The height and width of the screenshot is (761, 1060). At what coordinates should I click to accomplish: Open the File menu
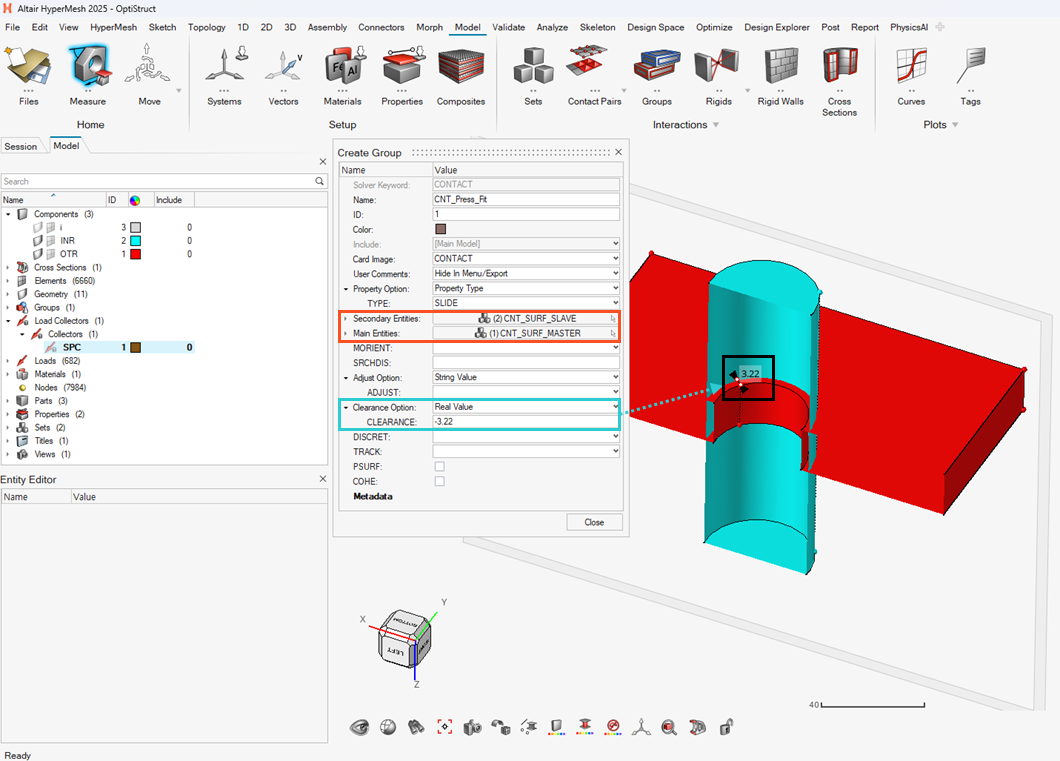(x=12, y=27)
